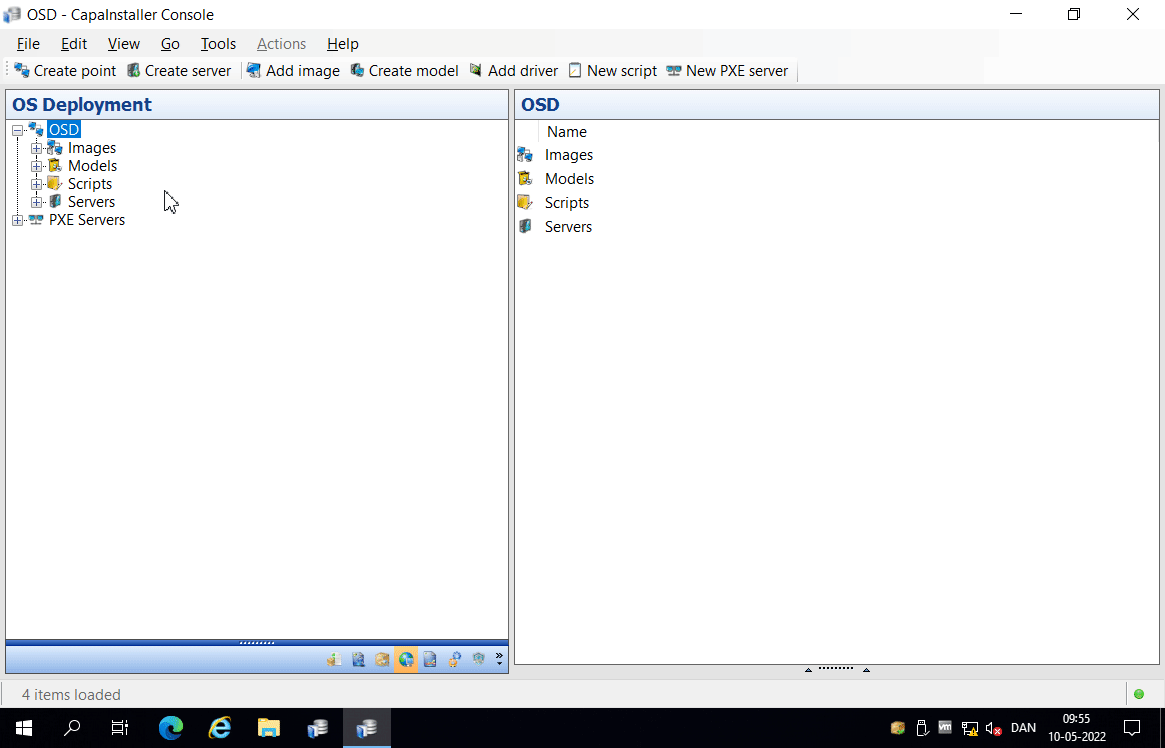Image resolution: width=1165 pixels, height=748 pixels.
Task: Click the blue chart document navigation pane icon
Action: [x=429, y=660]
